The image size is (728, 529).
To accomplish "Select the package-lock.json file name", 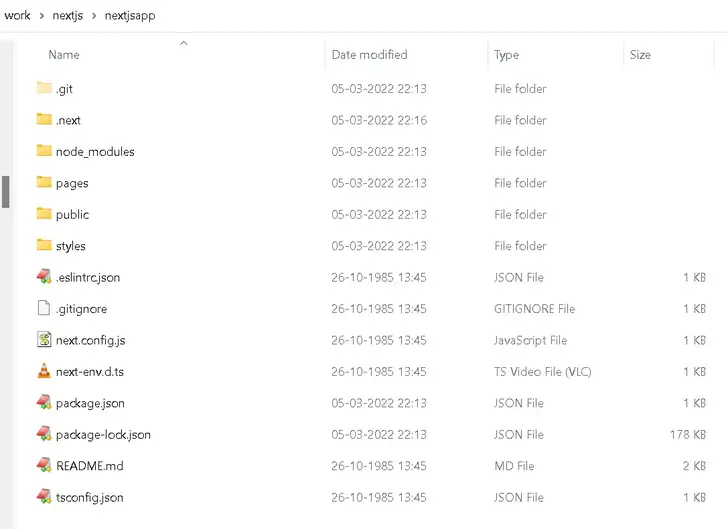I will click(x=103, y=435).
